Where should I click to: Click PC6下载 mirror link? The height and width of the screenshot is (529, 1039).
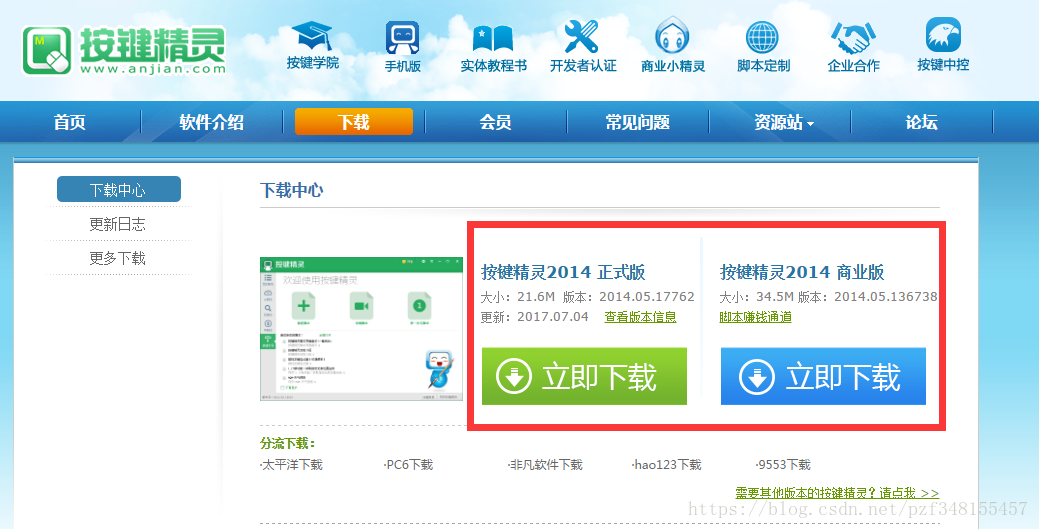408,465
